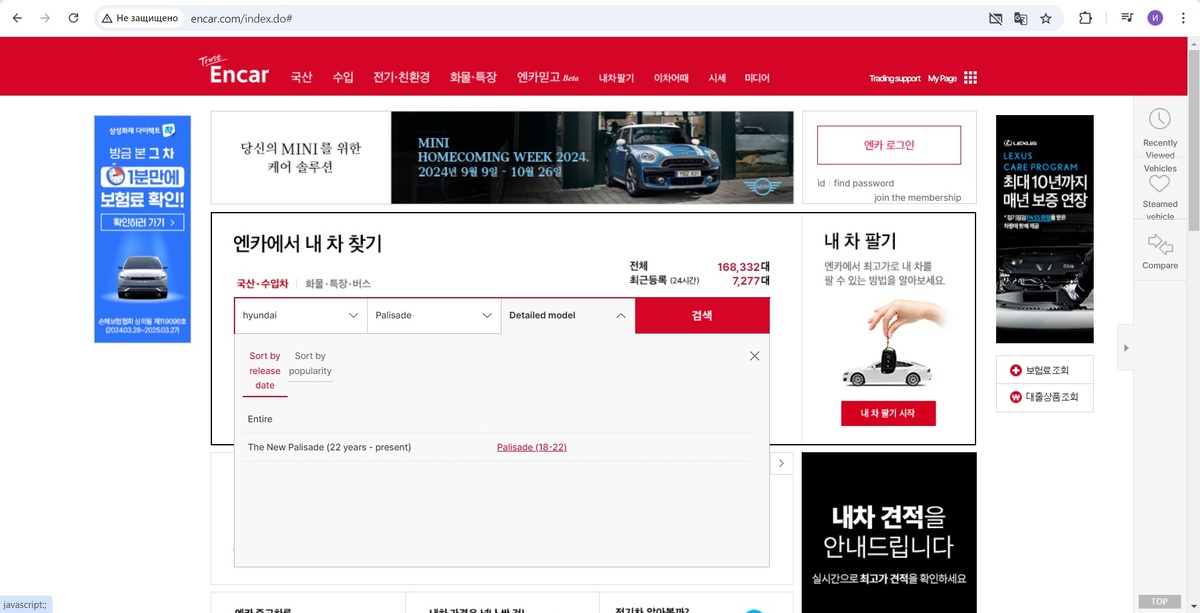This screenshot has height=613, width=1200.
Task: Click My Page link in header
Action: 942,78
